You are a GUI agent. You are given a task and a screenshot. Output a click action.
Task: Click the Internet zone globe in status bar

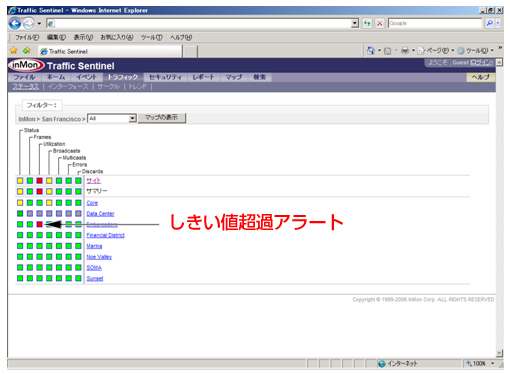pyautogui.click(x=382, y=364)
